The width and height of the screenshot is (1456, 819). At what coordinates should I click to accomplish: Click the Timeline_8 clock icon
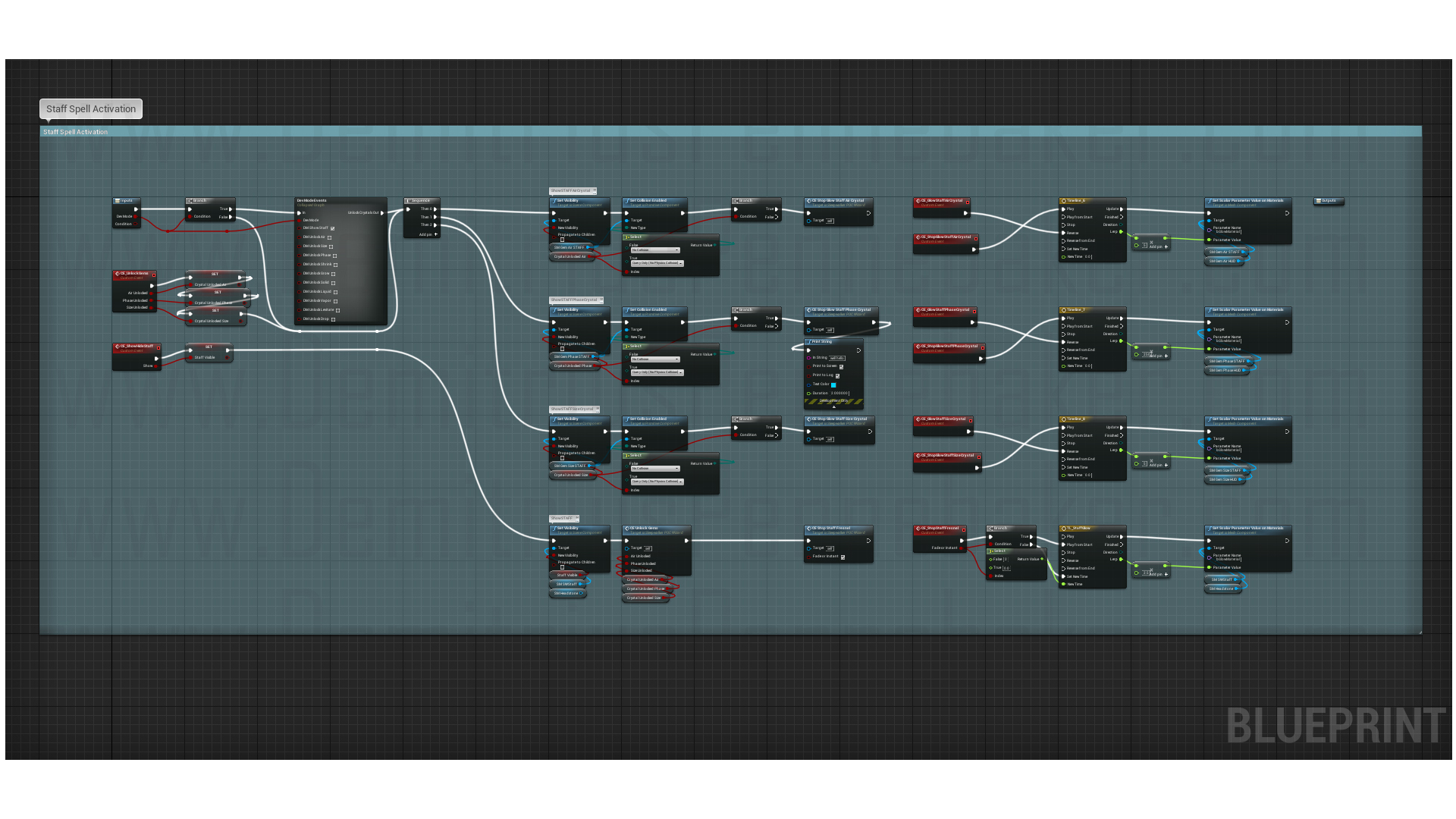coord(1064,419)
